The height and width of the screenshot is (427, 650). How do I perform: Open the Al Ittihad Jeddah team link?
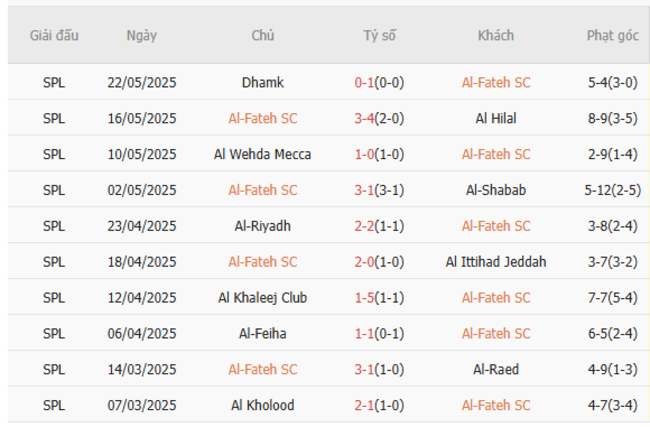tap(496, 262)
